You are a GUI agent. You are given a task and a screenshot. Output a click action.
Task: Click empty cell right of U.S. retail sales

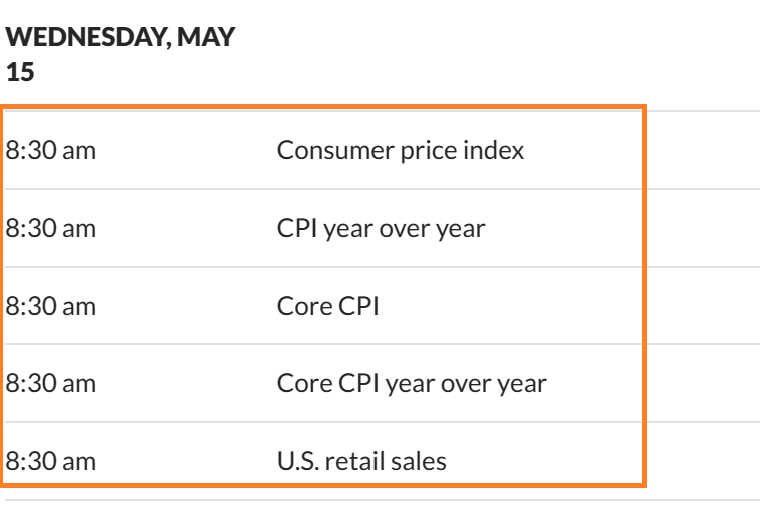700,461
